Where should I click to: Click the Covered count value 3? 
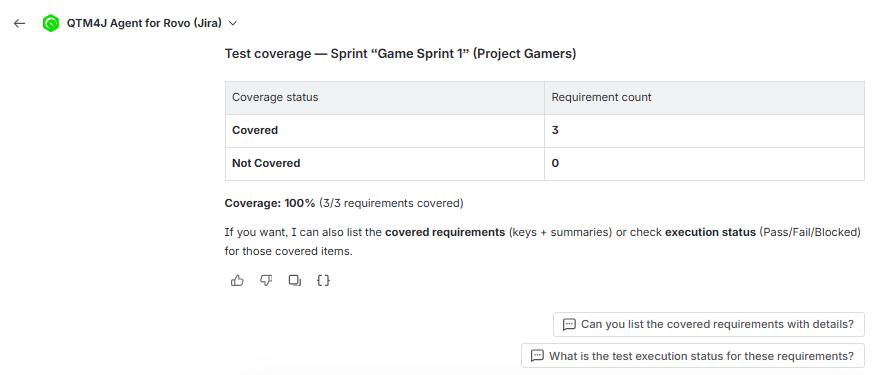[x=555, y=130]
